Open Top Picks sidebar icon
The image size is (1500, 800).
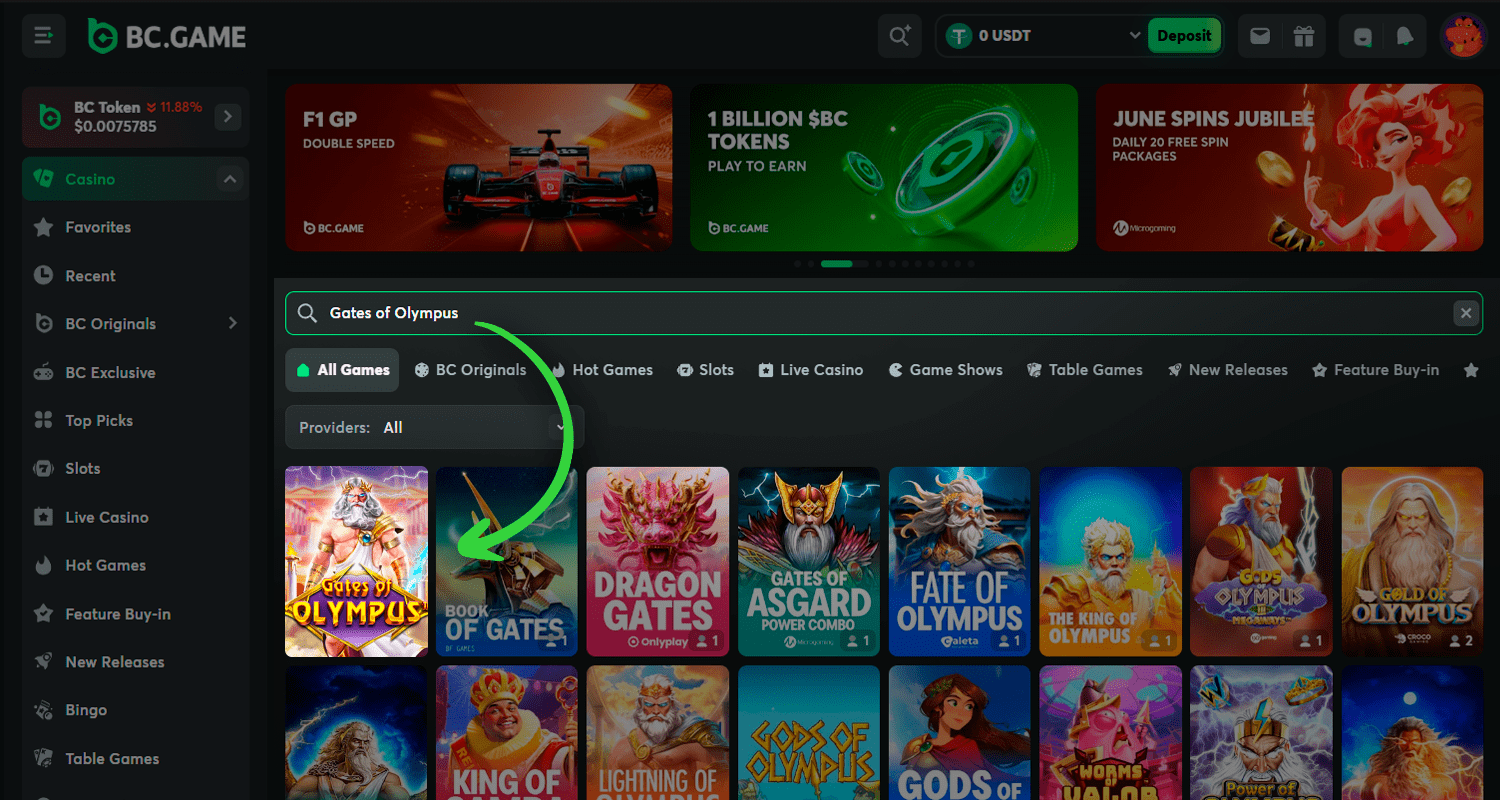(43, 421)
